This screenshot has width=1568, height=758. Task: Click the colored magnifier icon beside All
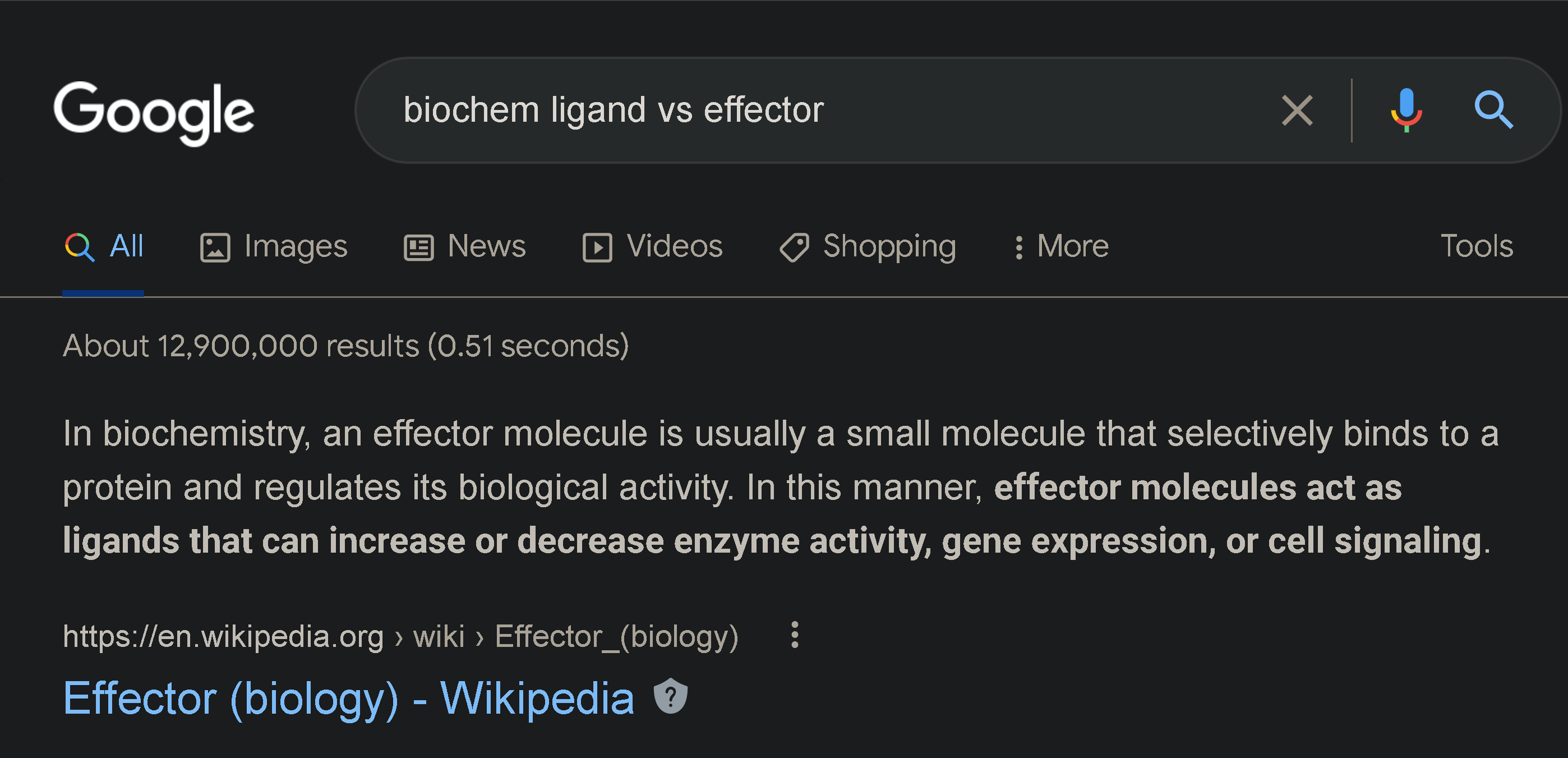(x=80, y=247)
